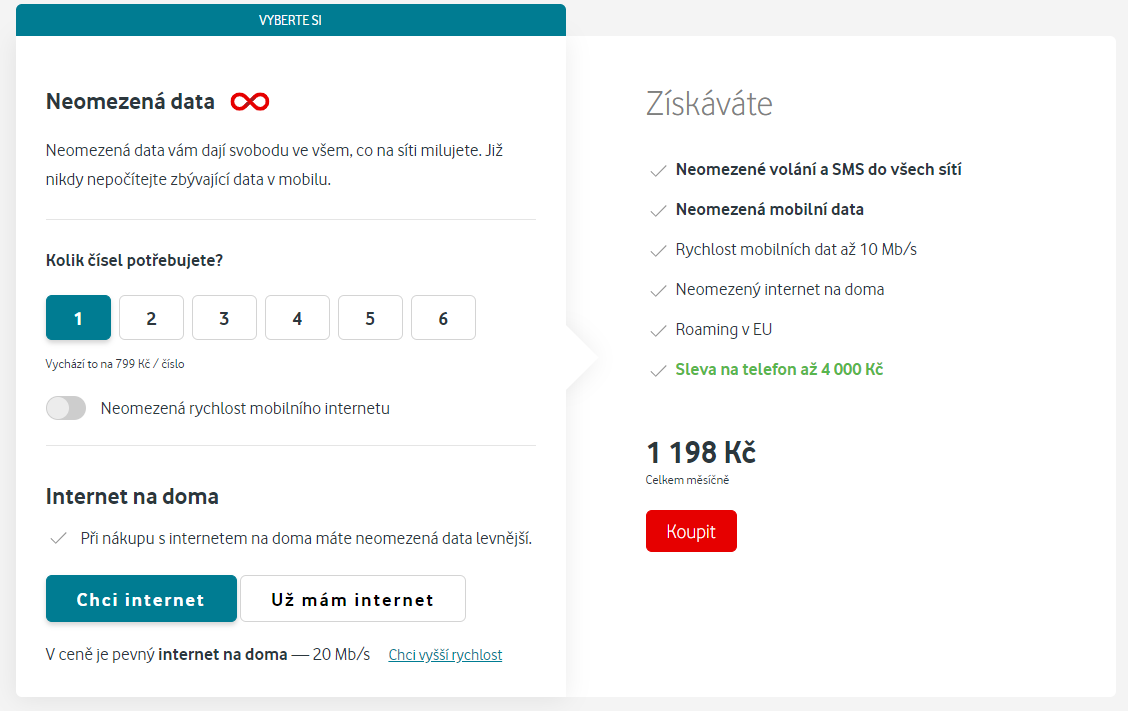Select 4 numbers for the plan

coord(297,317)
